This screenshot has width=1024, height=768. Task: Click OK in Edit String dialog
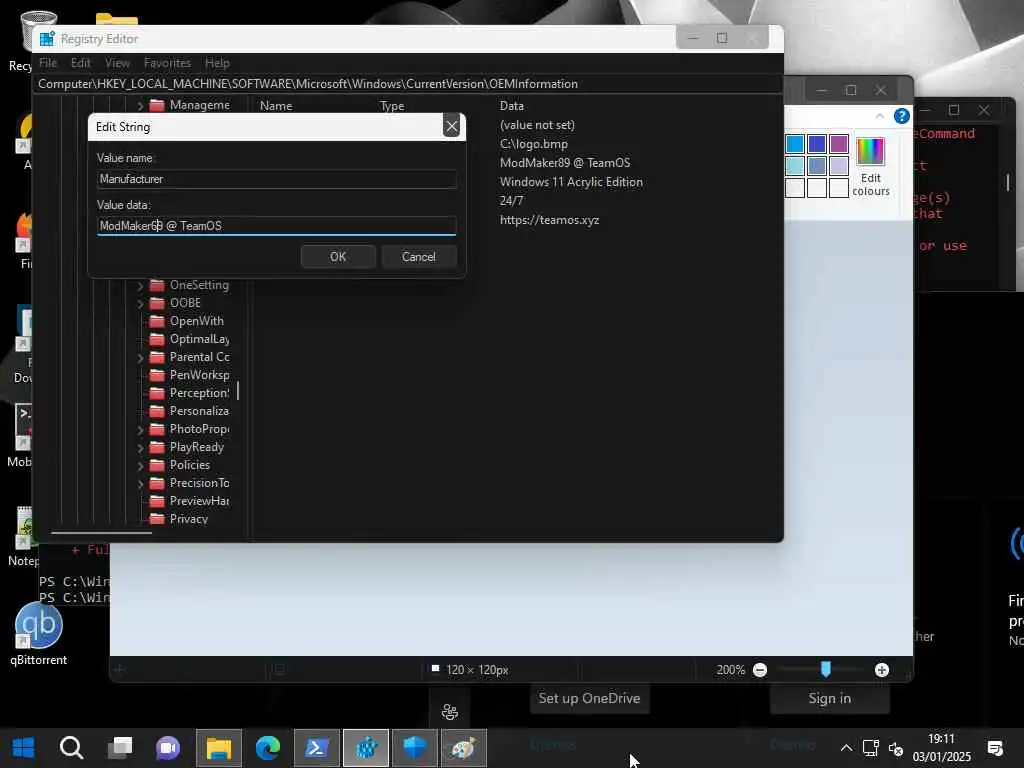(338, 257)
